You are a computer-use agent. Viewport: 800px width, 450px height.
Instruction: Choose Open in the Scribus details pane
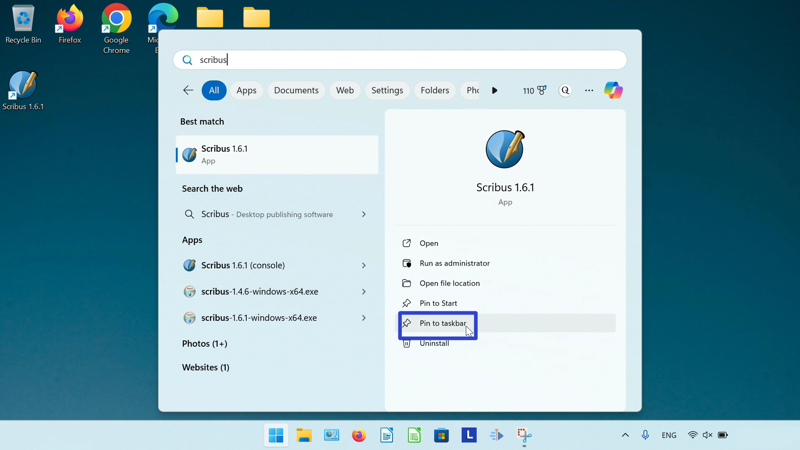tap(507, 243)
